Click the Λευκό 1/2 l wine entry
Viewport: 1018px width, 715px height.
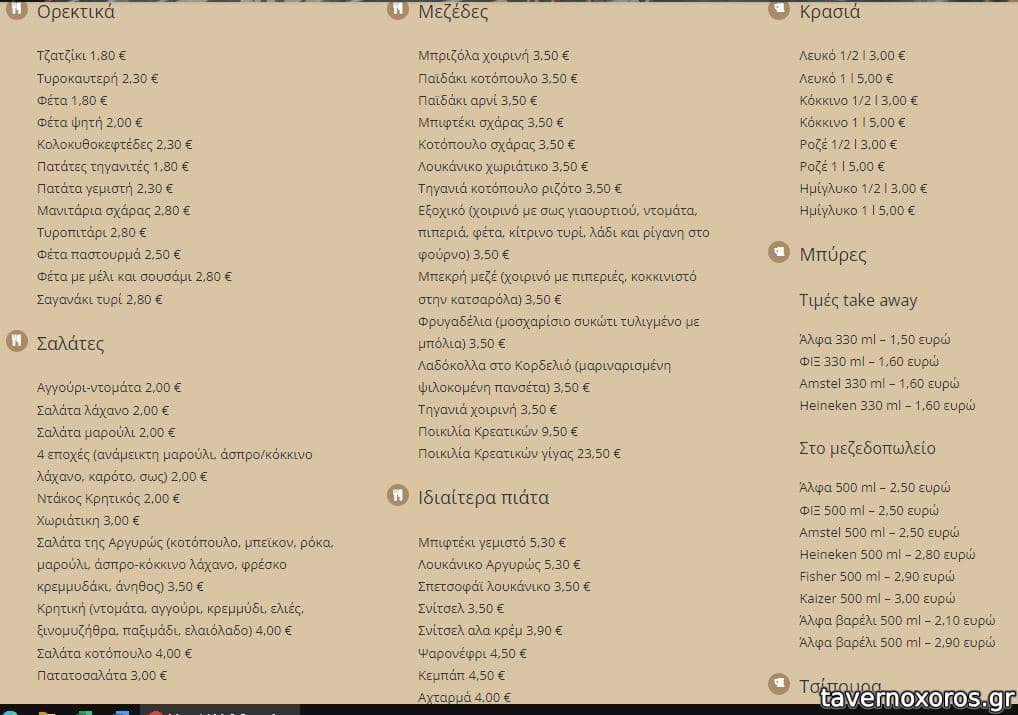pyautogui.click(x=853, y=56)
